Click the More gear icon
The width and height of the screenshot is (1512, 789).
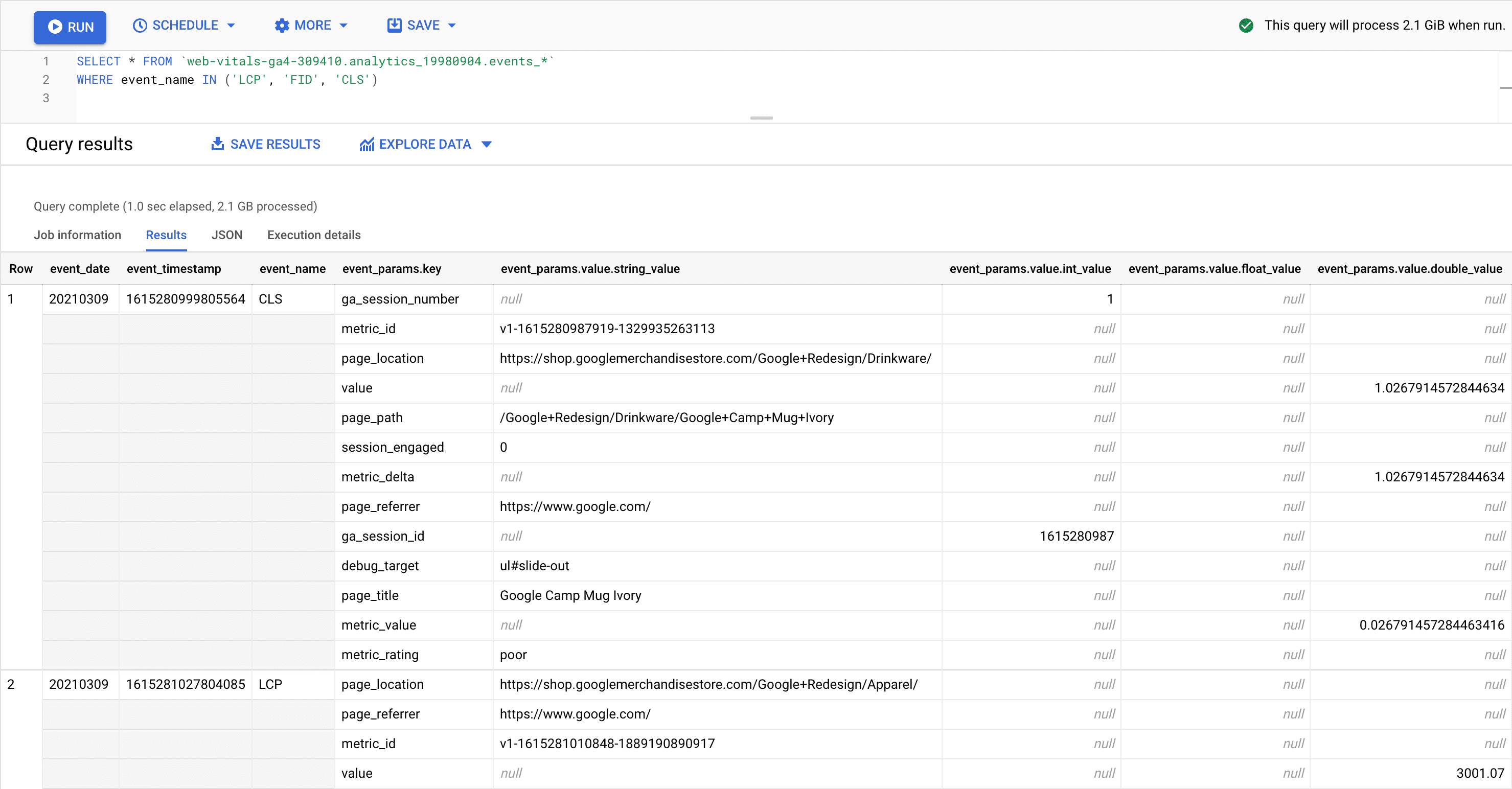[x=282, y=25]
